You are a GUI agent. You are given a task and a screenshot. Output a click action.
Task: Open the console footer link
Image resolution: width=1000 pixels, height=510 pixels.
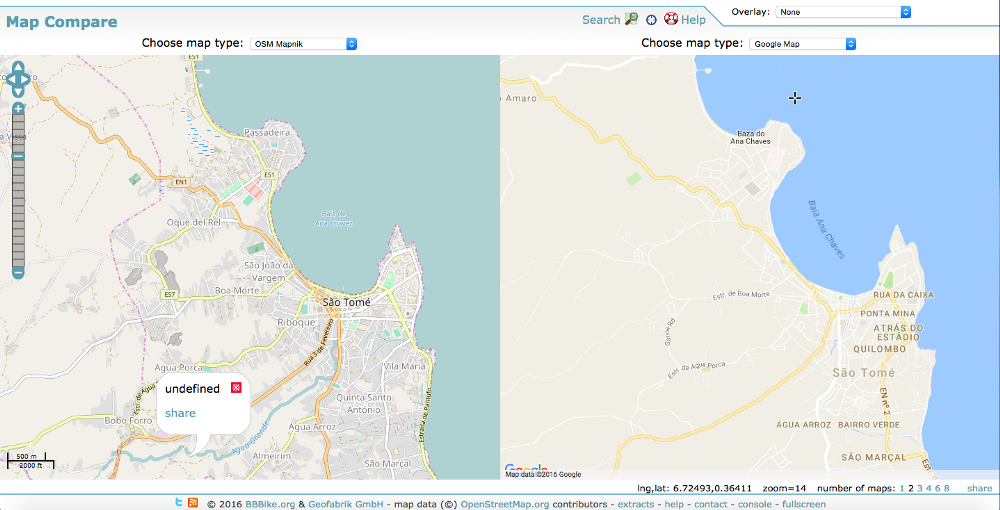(755, 504)
